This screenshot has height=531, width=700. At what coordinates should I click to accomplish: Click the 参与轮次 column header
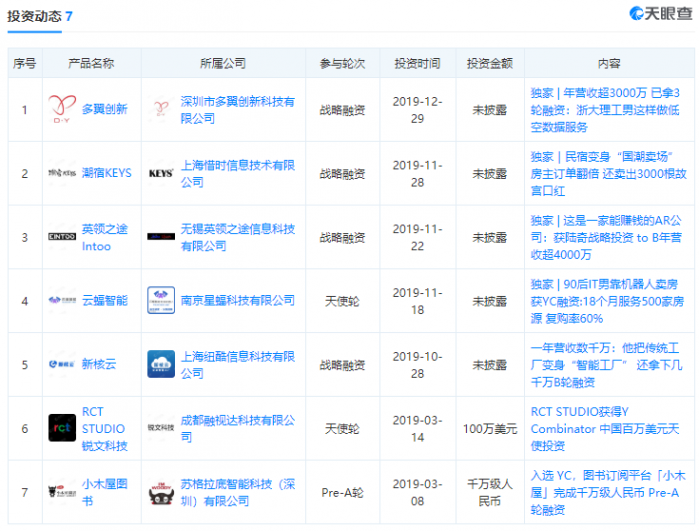click(x=342, y=63)
